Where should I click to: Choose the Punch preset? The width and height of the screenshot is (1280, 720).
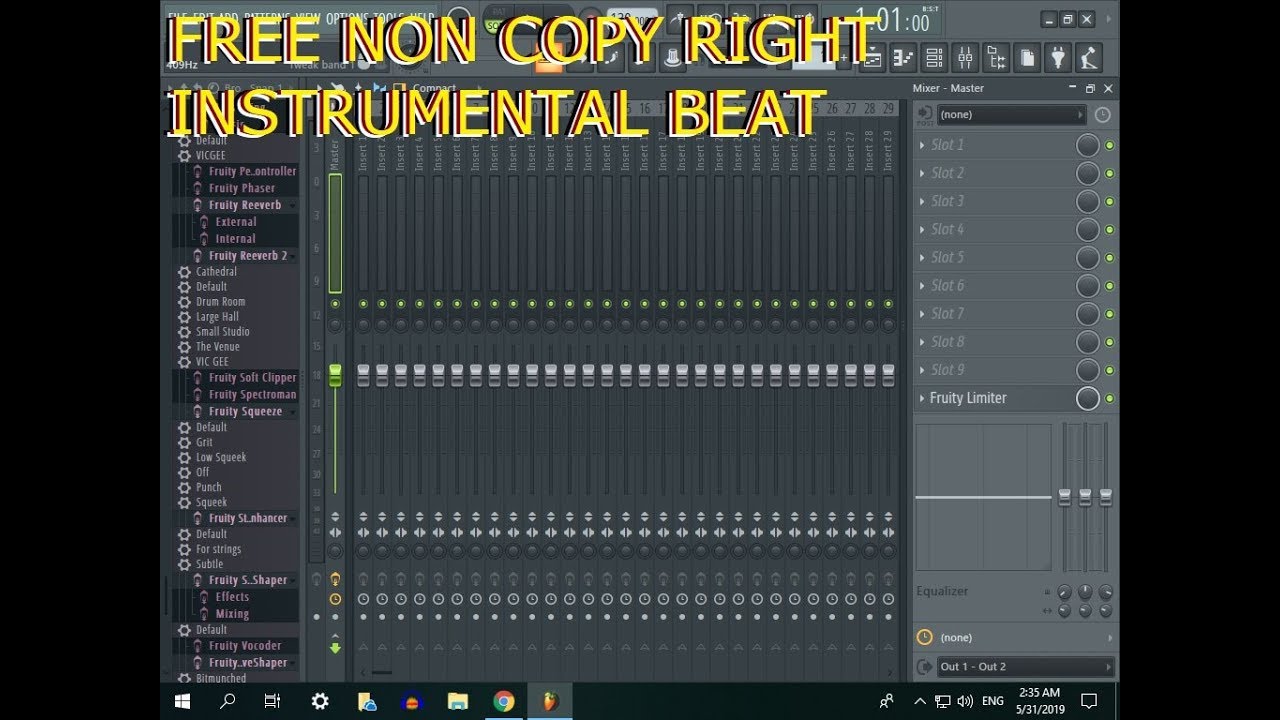tap(208, 488)
